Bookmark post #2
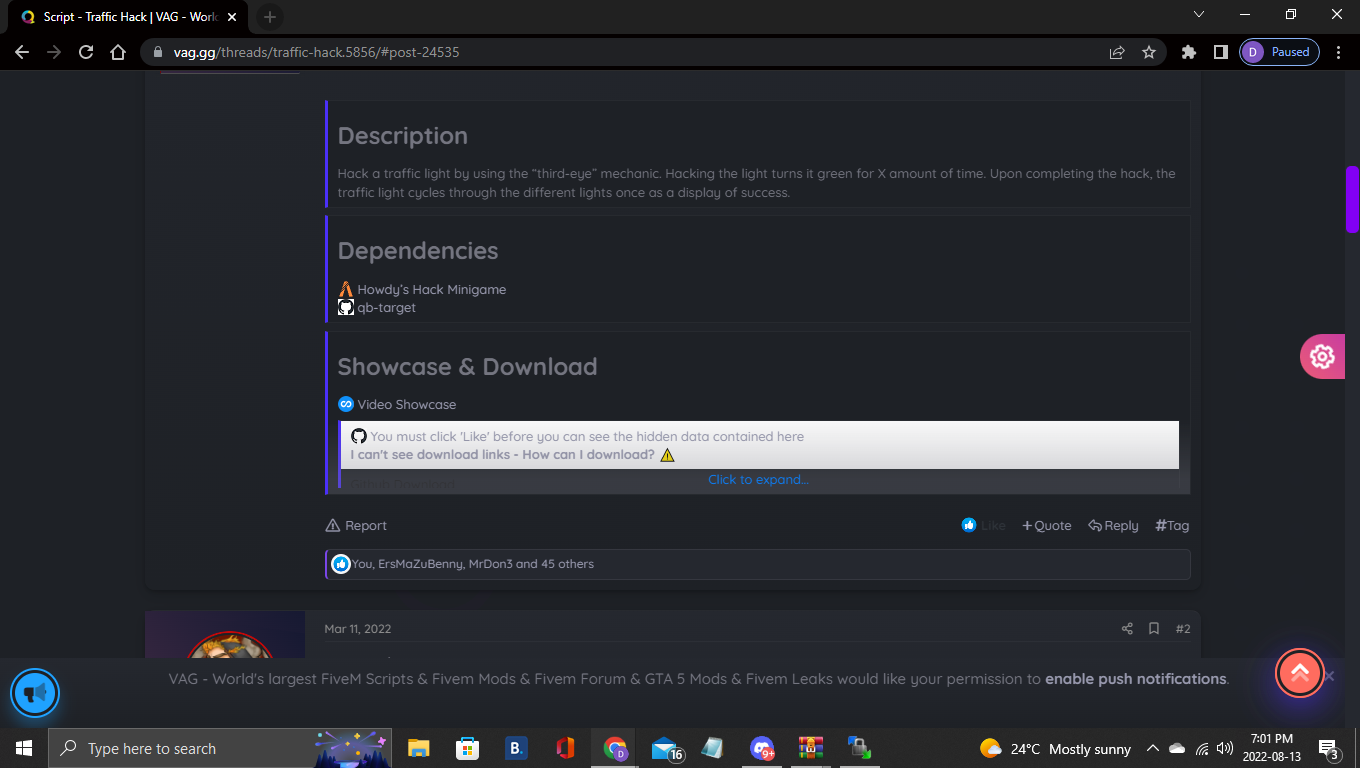 pyautogui.click(x=1153, y=629)
